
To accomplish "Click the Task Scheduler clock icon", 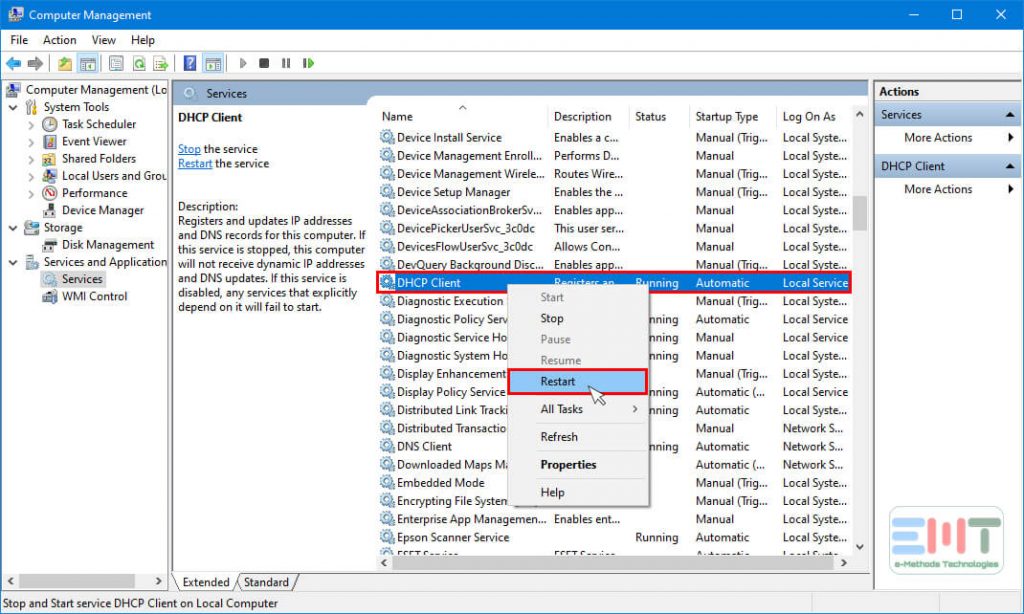I will pyautogui.click(x=50, y=124).
